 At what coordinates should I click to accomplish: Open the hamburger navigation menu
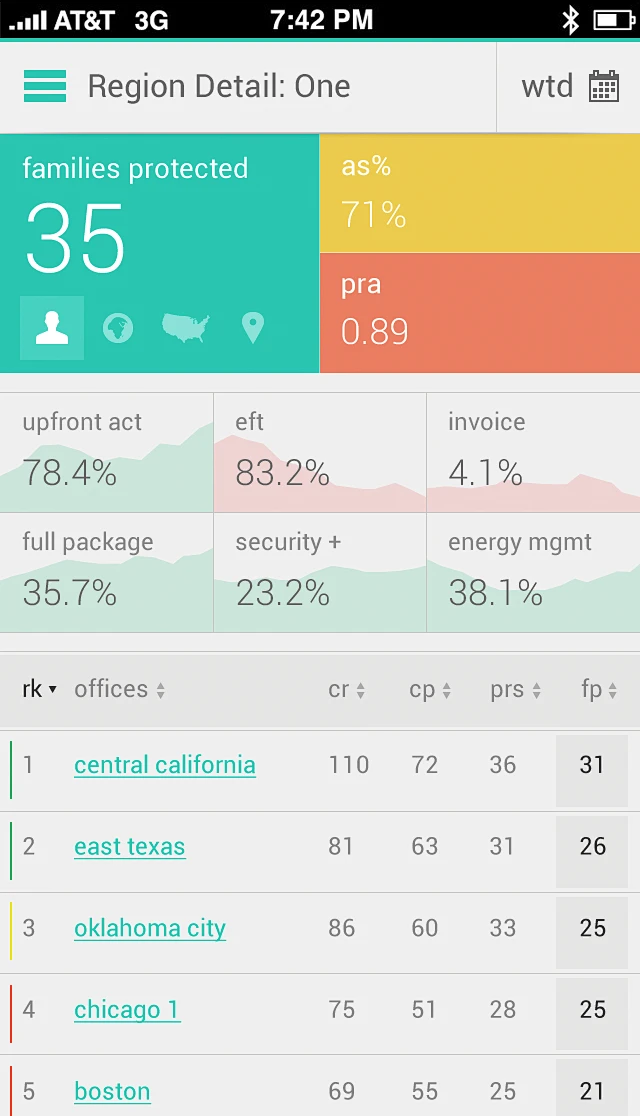[45, 87]
